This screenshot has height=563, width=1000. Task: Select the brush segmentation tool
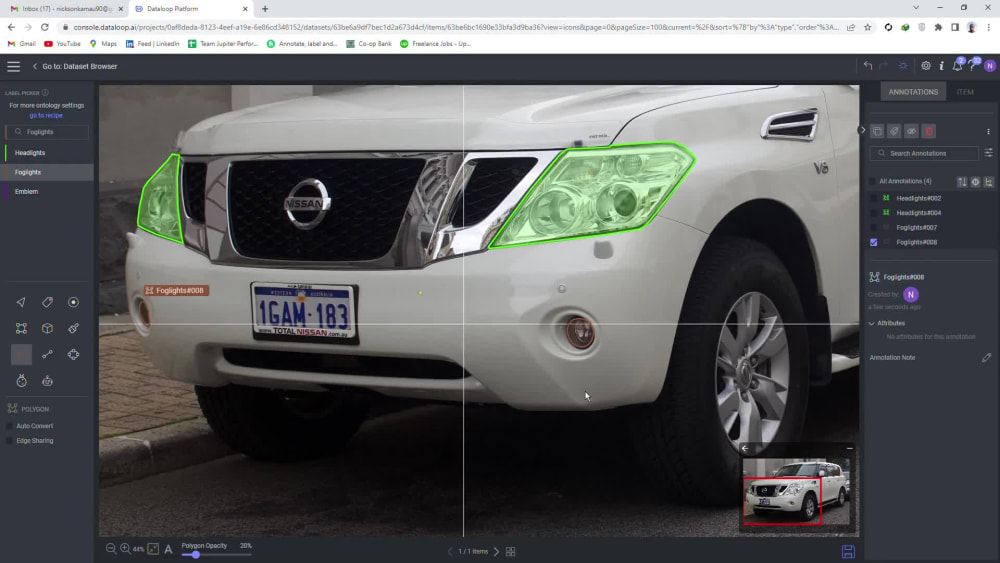pyautogui.click(x=73, y=328)
